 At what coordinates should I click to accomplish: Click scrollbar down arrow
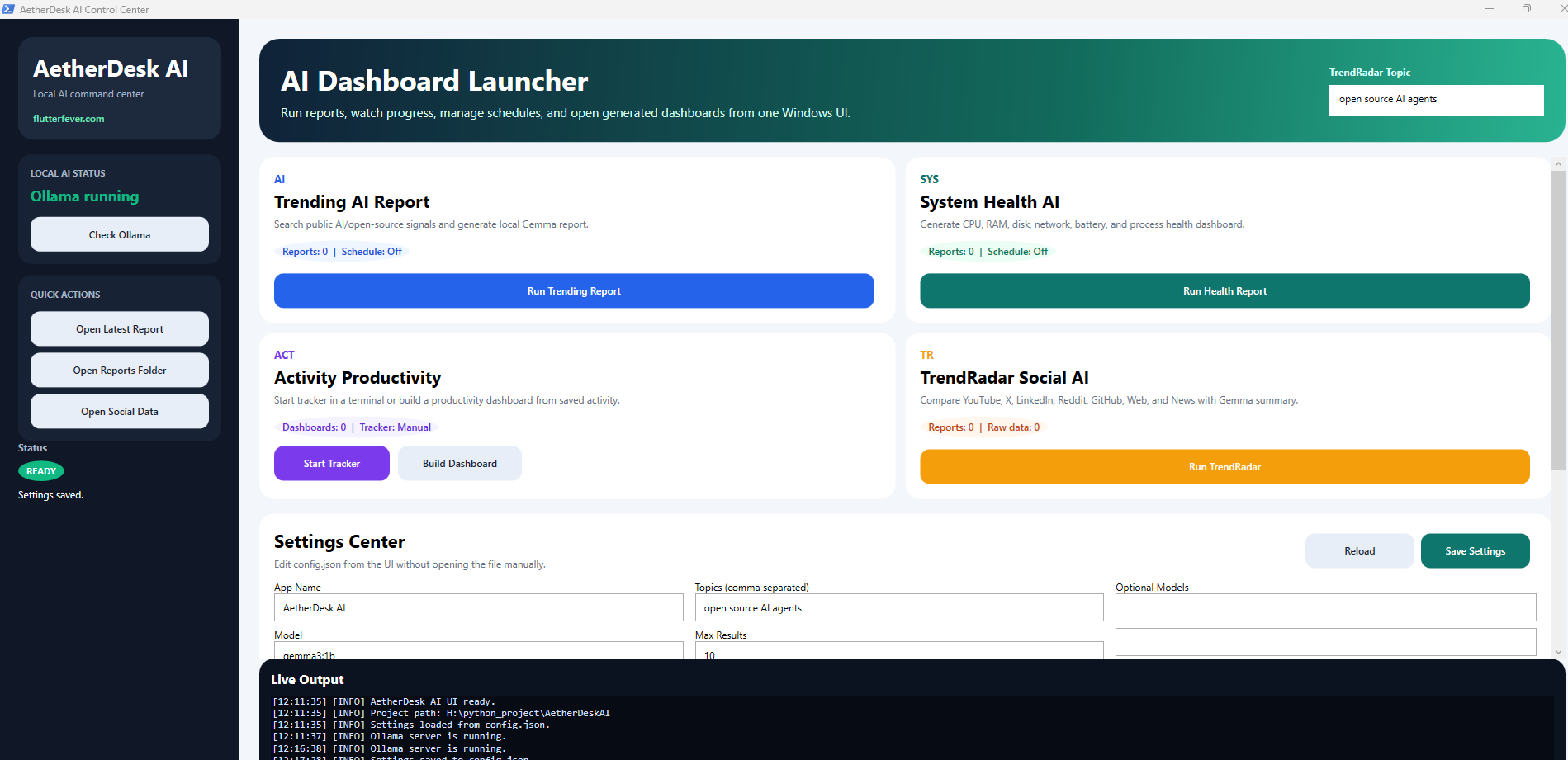click(1558, 652)
